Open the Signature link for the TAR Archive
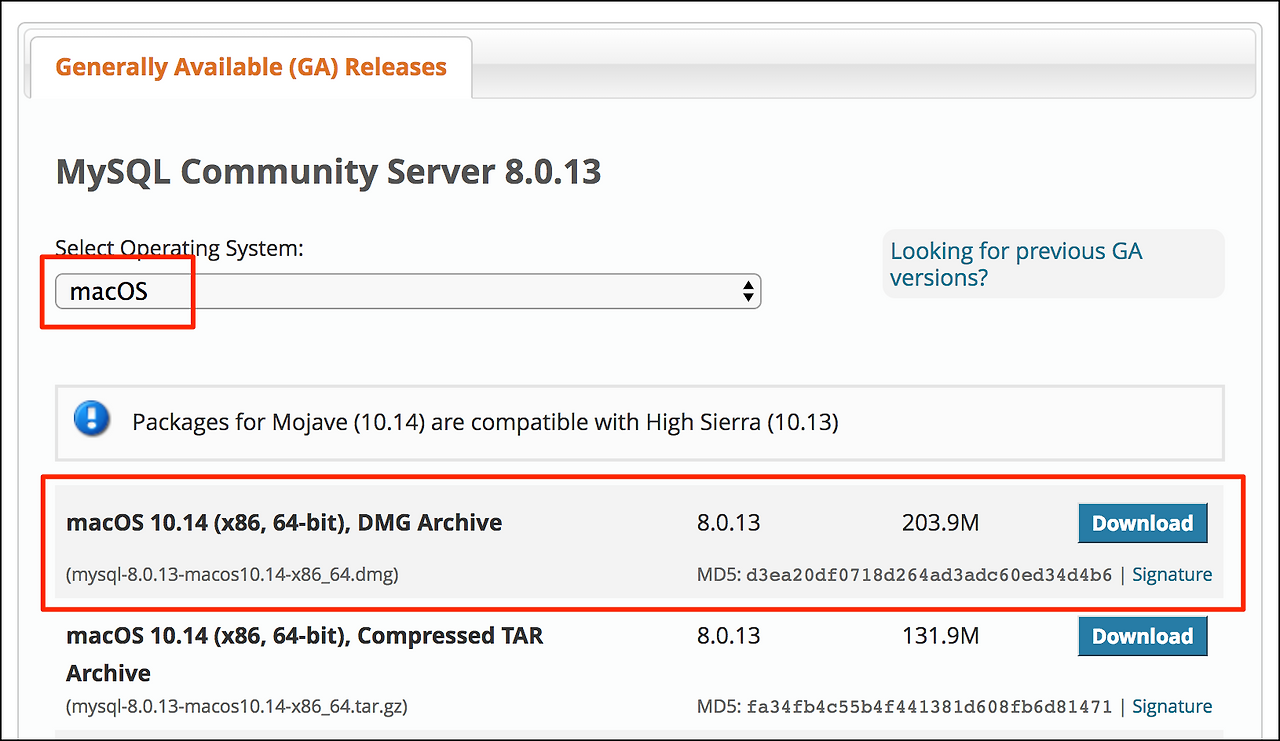 (x=1172, y=706)
